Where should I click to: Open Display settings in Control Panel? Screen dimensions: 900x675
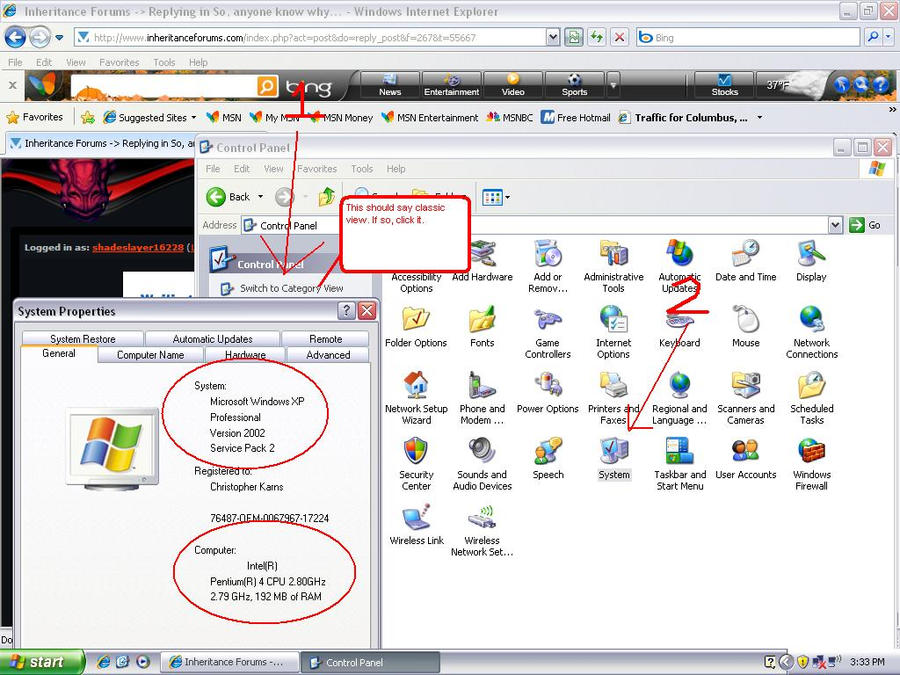(810, 260)
